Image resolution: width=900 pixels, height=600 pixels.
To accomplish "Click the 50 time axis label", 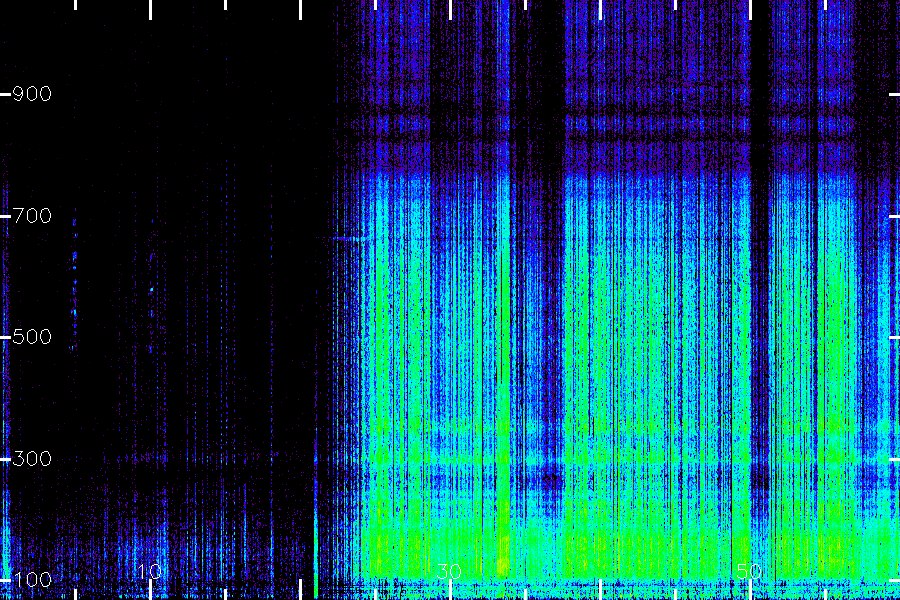I will (x=749, y=571).
